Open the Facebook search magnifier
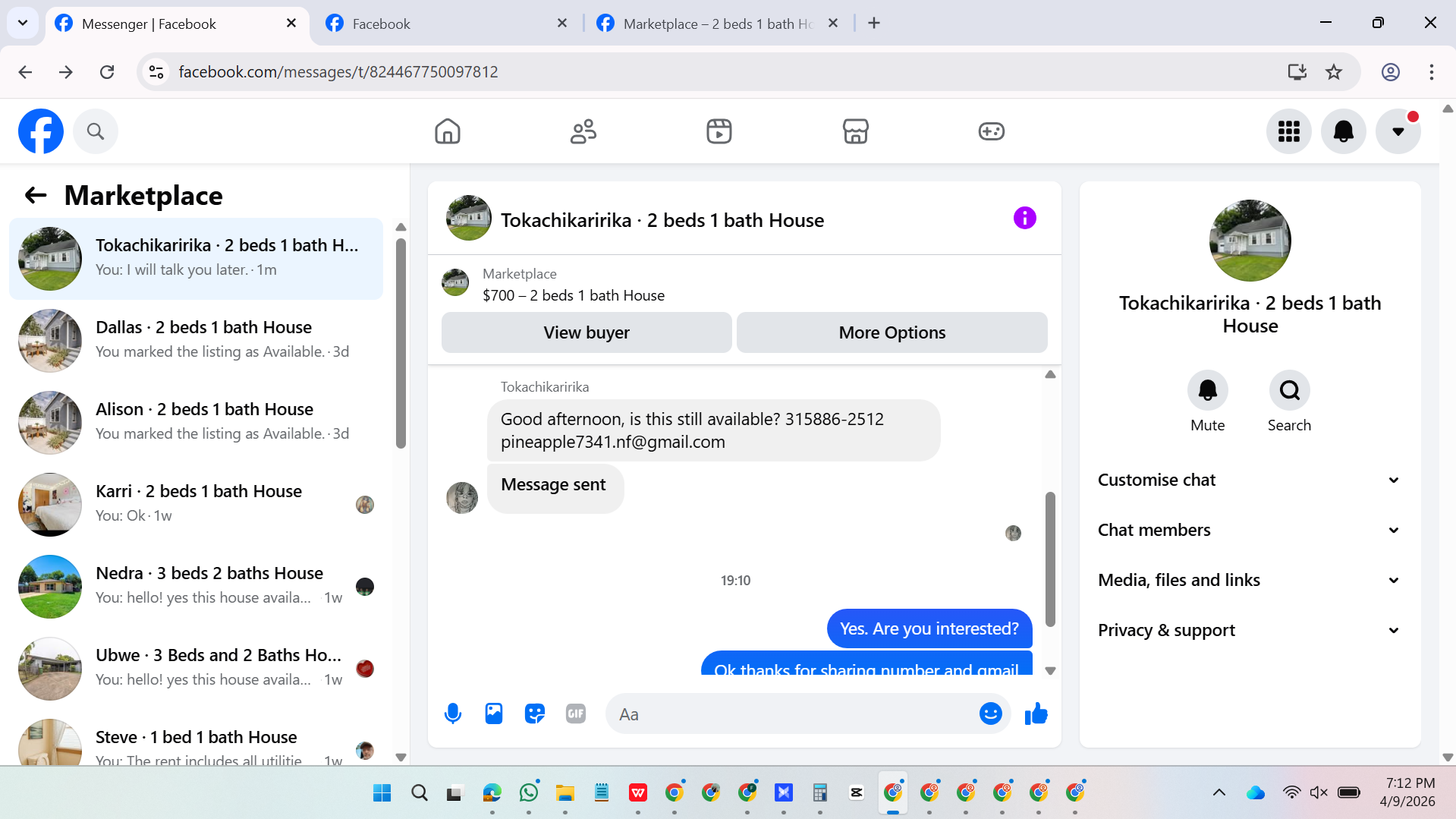 click(x=96, y=131)
